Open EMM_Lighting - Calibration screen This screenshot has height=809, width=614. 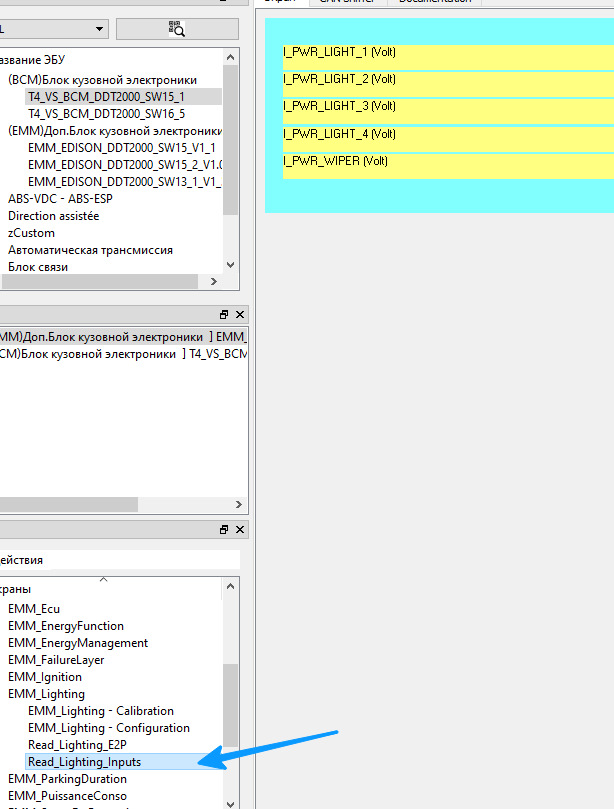(100, 711)
